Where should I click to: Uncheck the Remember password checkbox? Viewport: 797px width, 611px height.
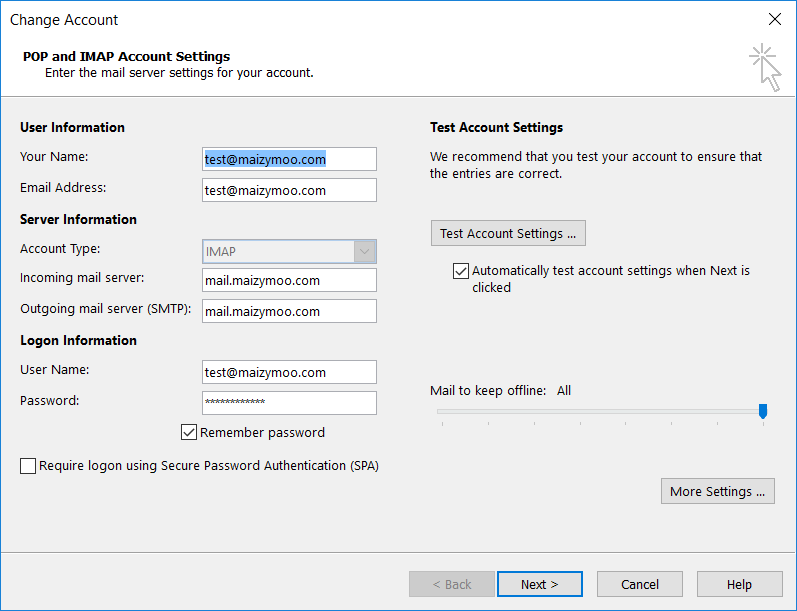[189, 433]
